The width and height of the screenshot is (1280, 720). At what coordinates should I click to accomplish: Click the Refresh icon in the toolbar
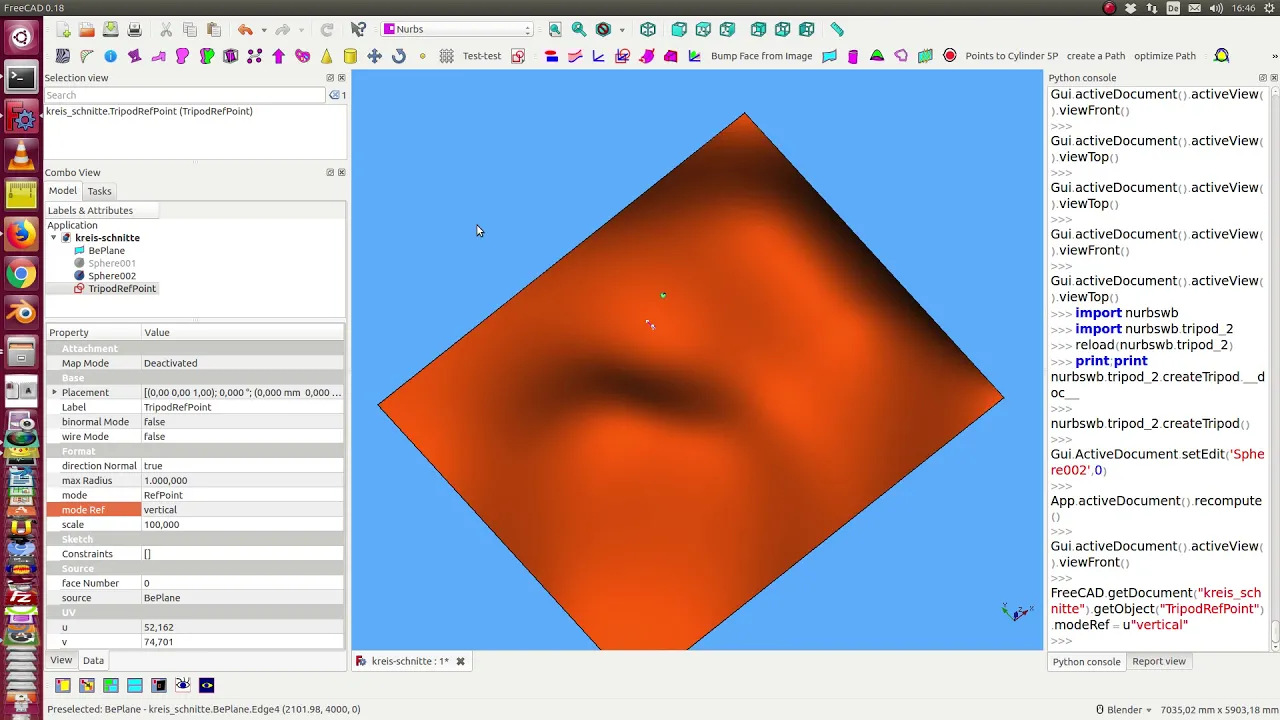[x=327, y=30]
